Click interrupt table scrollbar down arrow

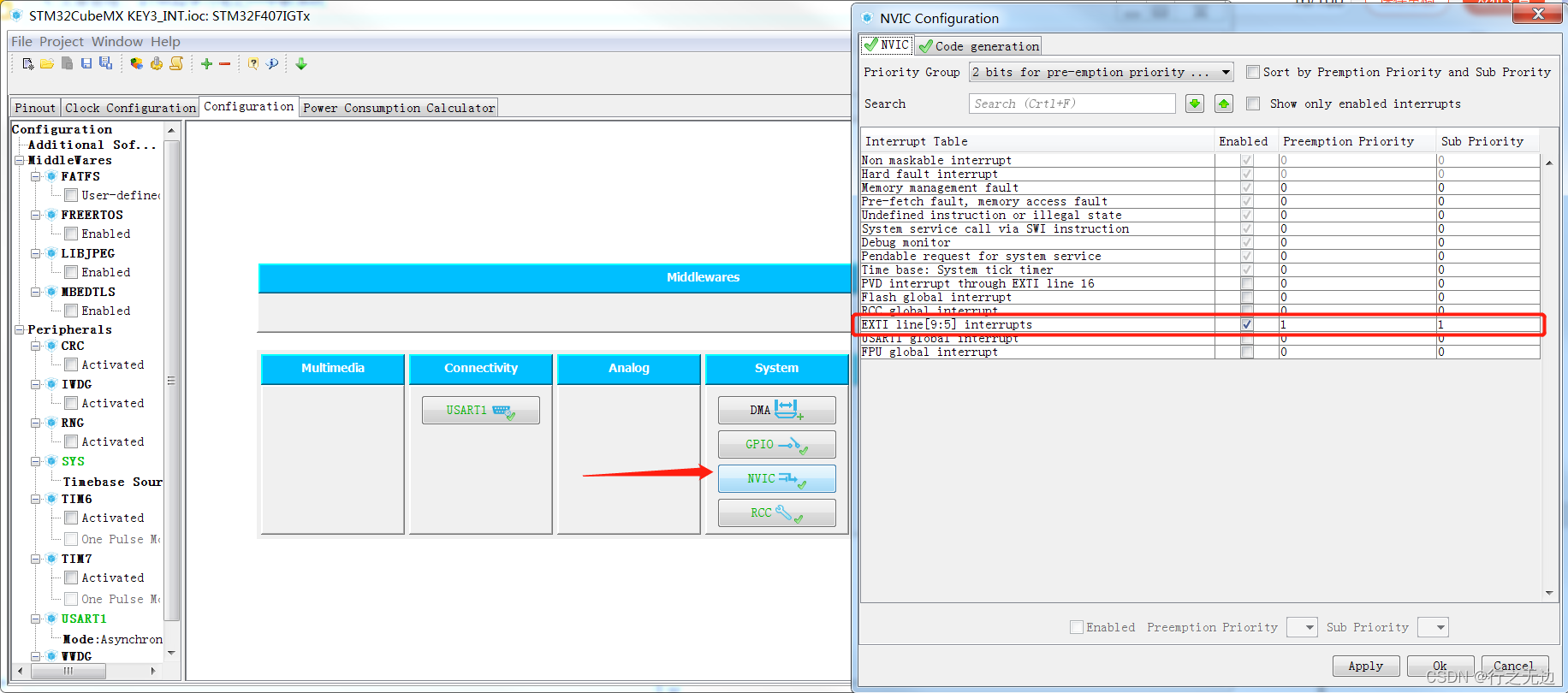pos(1549,593)
